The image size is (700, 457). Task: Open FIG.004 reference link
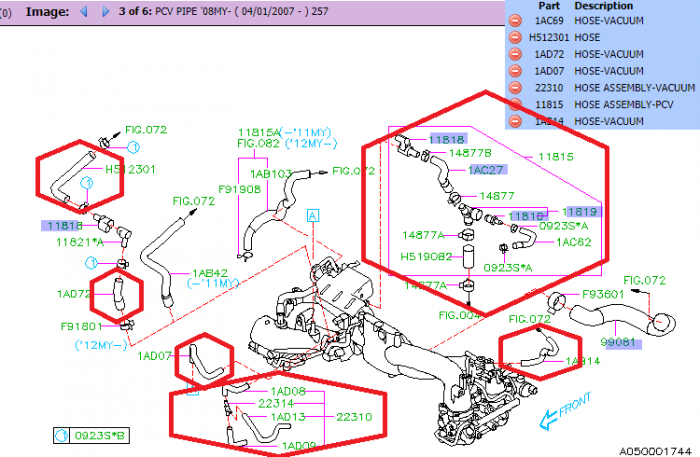(x=459, y=316)
